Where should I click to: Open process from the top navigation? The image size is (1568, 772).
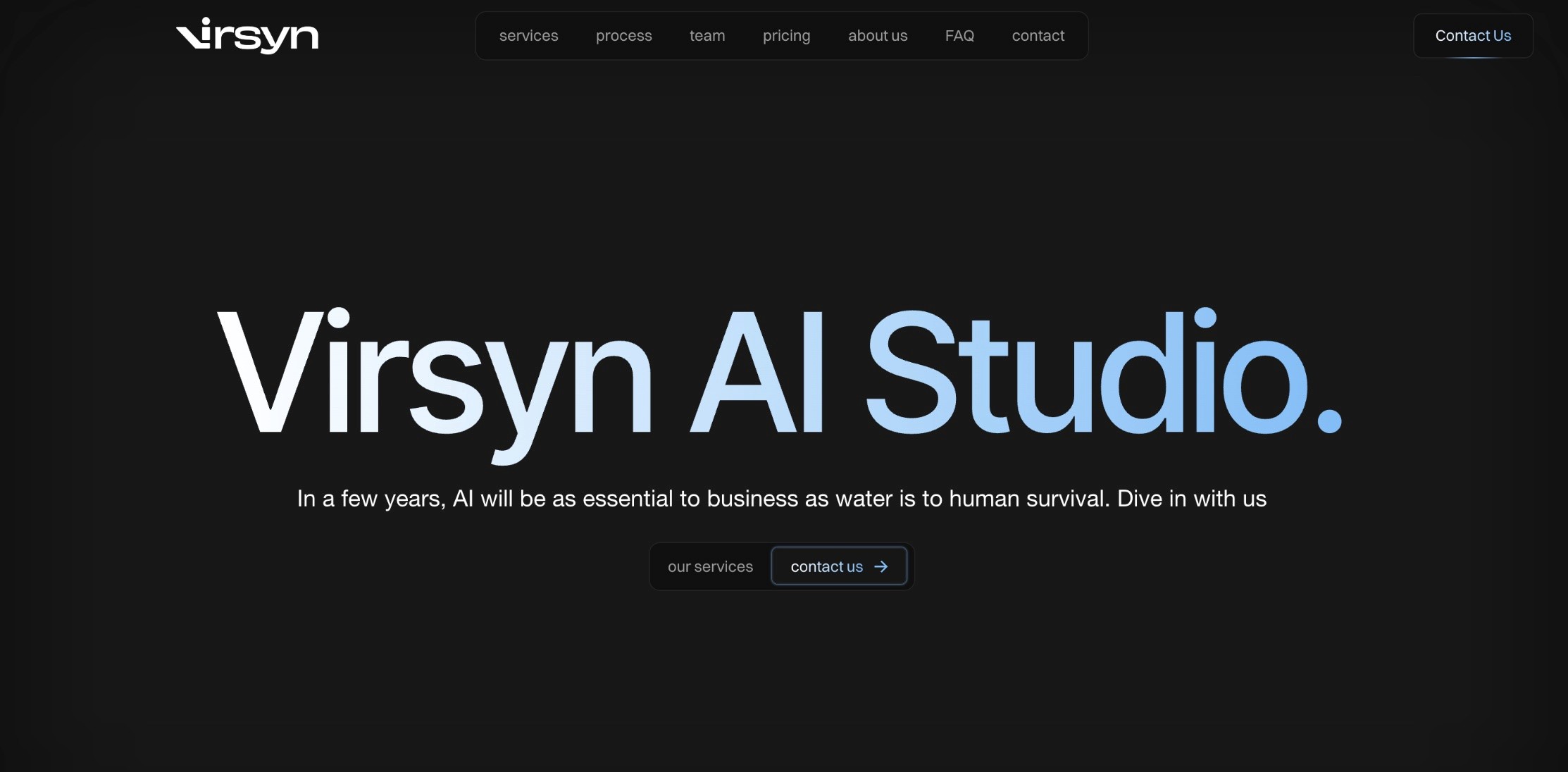click(x=623, y=35)
